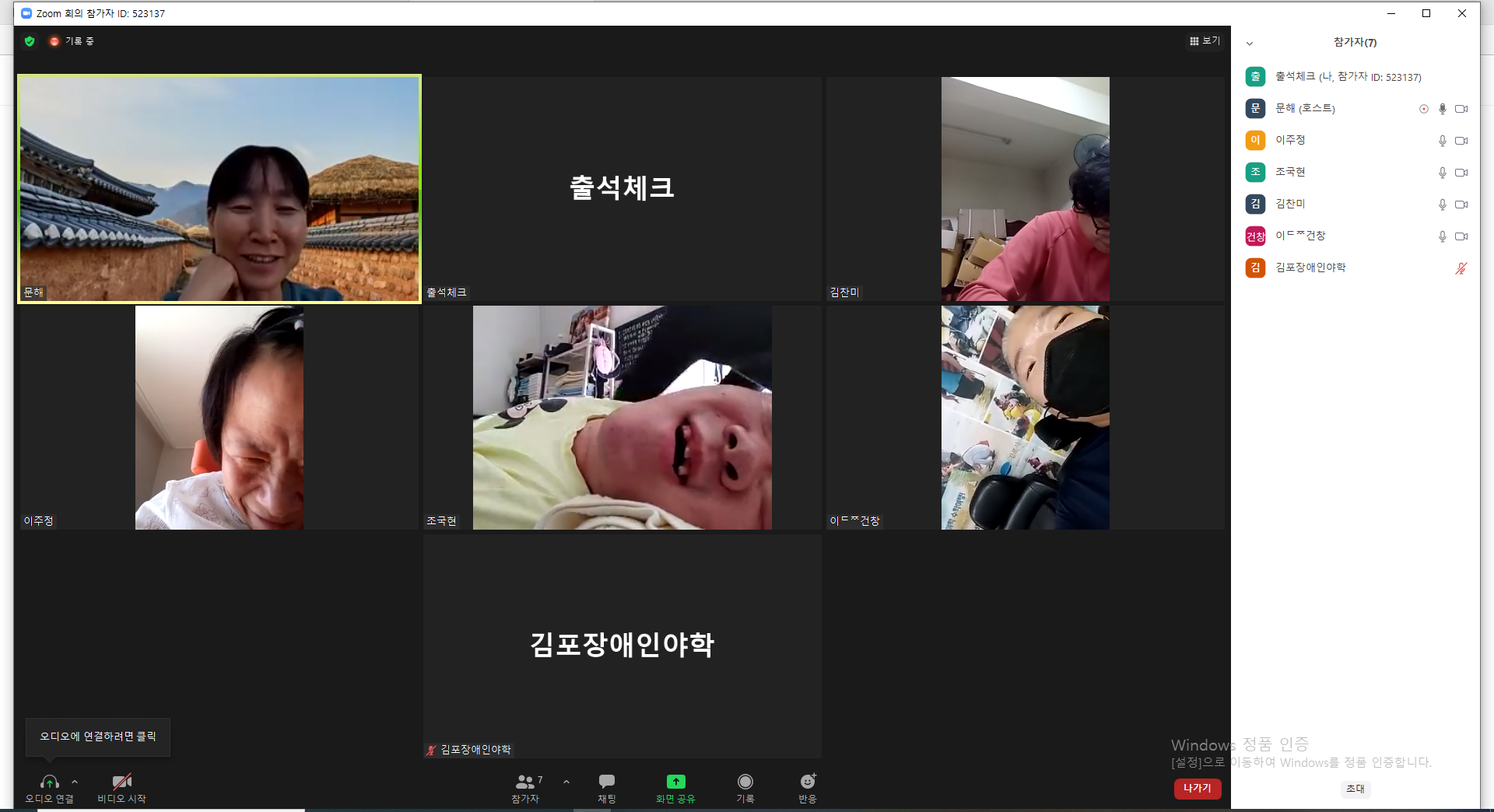Select the 문해 video tile

(219, 188)
